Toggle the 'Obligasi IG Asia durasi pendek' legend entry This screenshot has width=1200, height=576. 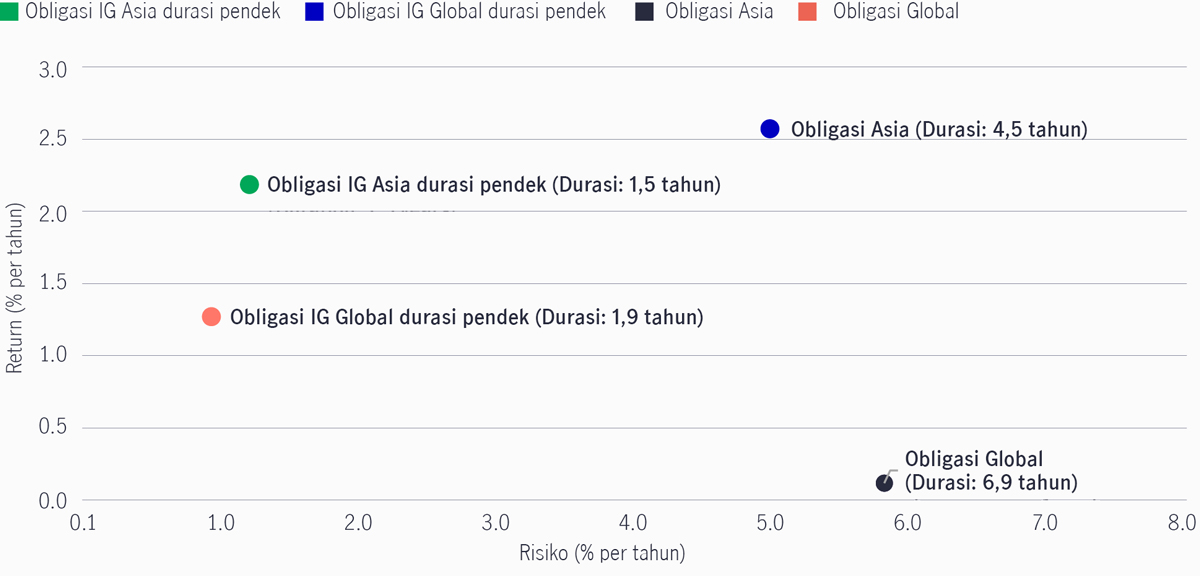[x=141, y=13]
